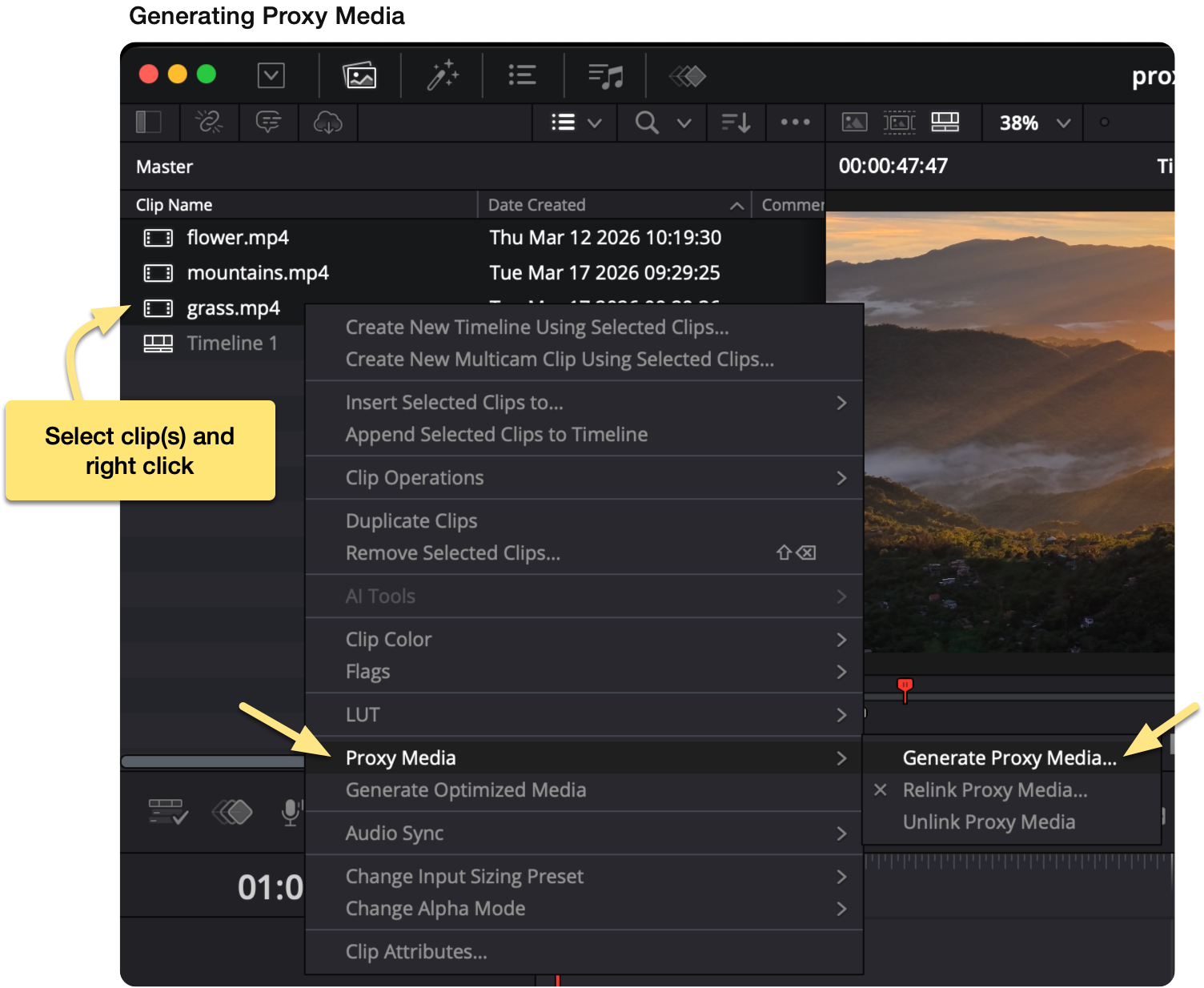Image resolution: width=1204 pixels, height=988 pixels.
Task: Select Duplicate Clips in the context menu
Action: click(x=411, y=520)
